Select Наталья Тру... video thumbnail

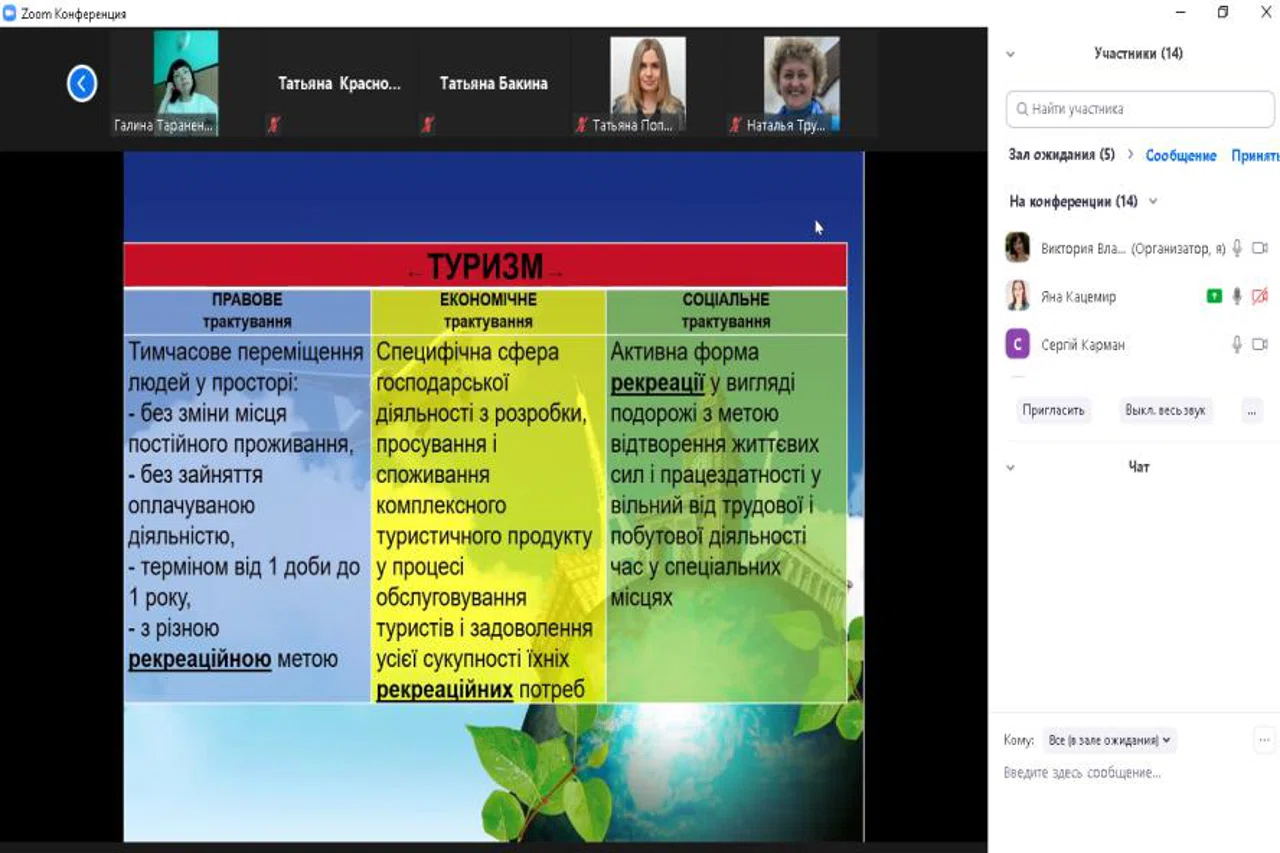click(801, 83)
